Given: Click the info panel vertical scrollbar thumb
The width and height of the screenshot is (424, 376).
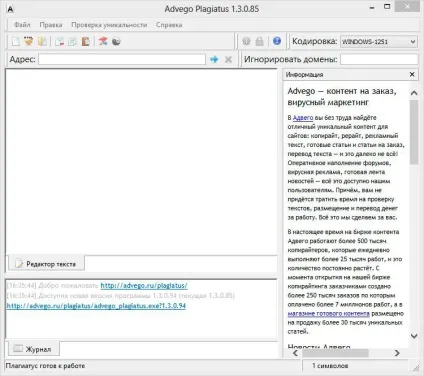Looking at the screenshot, I should [x=414, y=132].
